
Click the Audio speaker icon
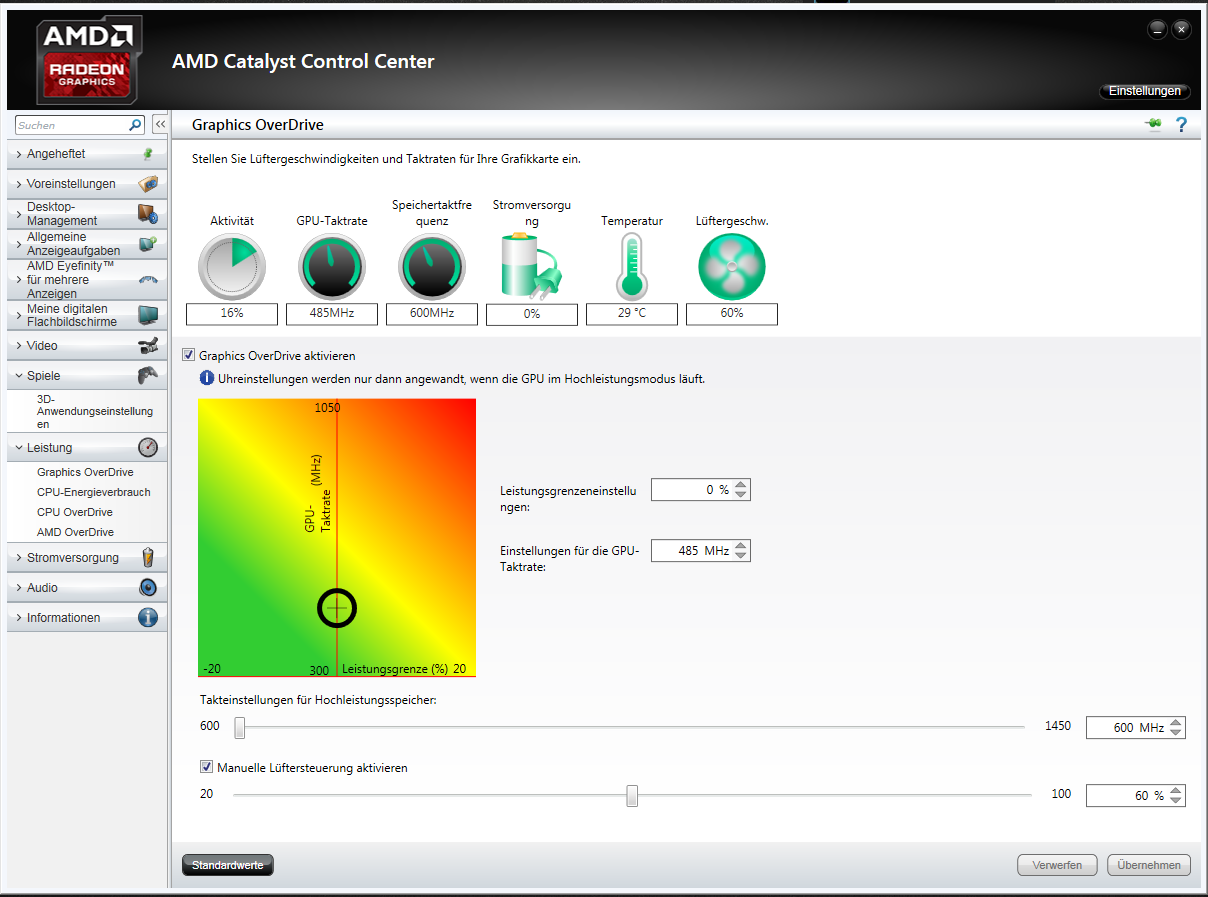tap(148, 588)
